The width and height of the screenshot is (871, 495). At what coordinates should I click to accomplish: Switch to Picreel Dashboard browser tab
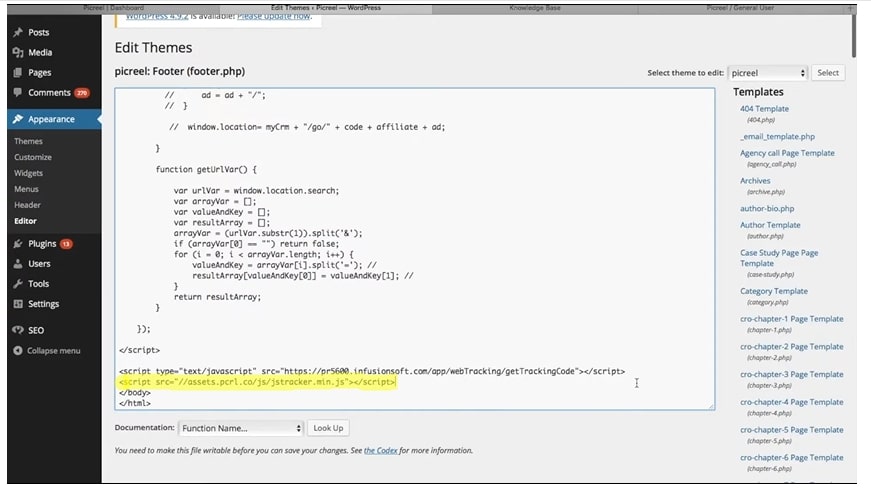[x=113, y=8]
